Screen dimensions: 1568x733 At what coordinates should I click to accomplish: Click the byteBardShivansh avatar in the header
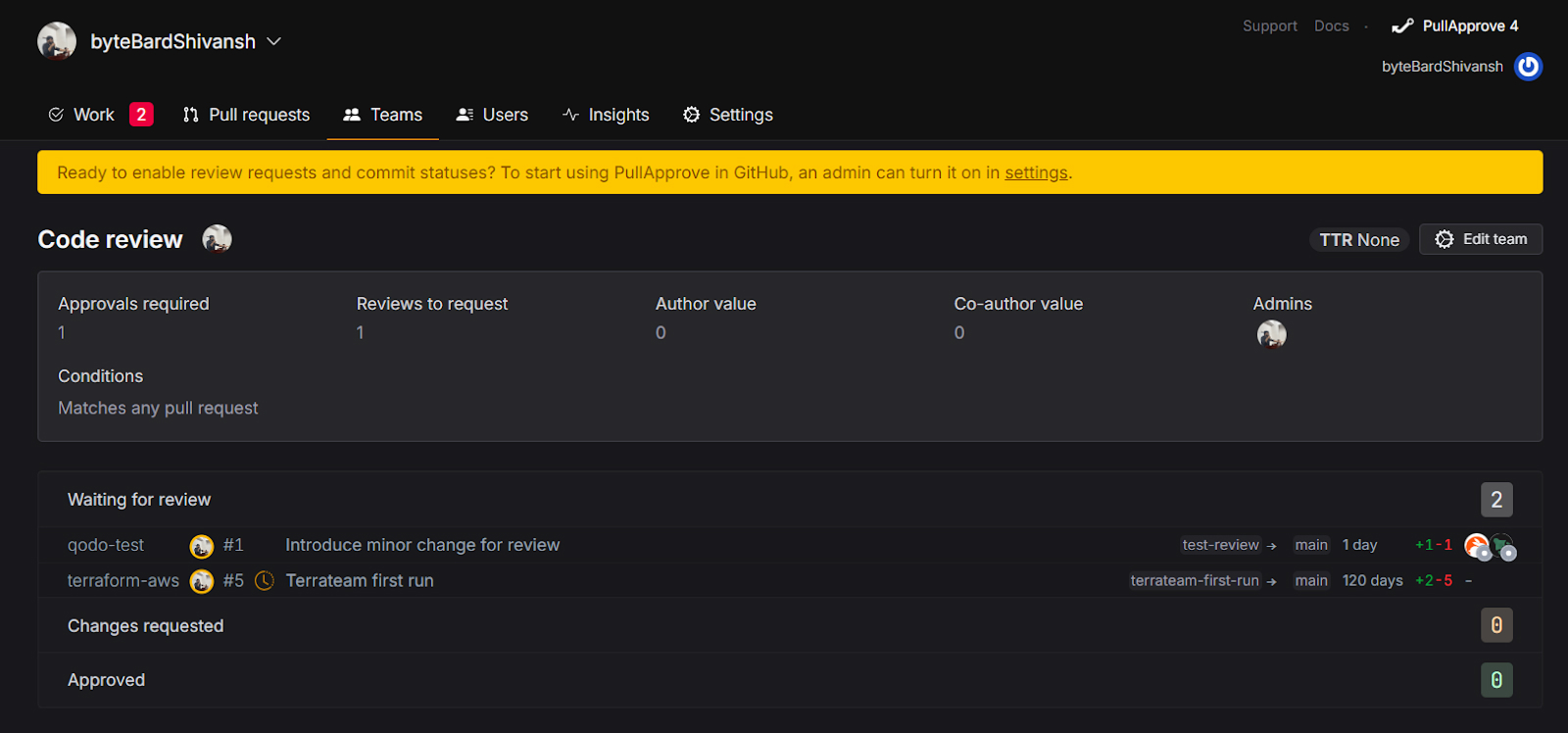pyautogui.click(x=57, y=41)
